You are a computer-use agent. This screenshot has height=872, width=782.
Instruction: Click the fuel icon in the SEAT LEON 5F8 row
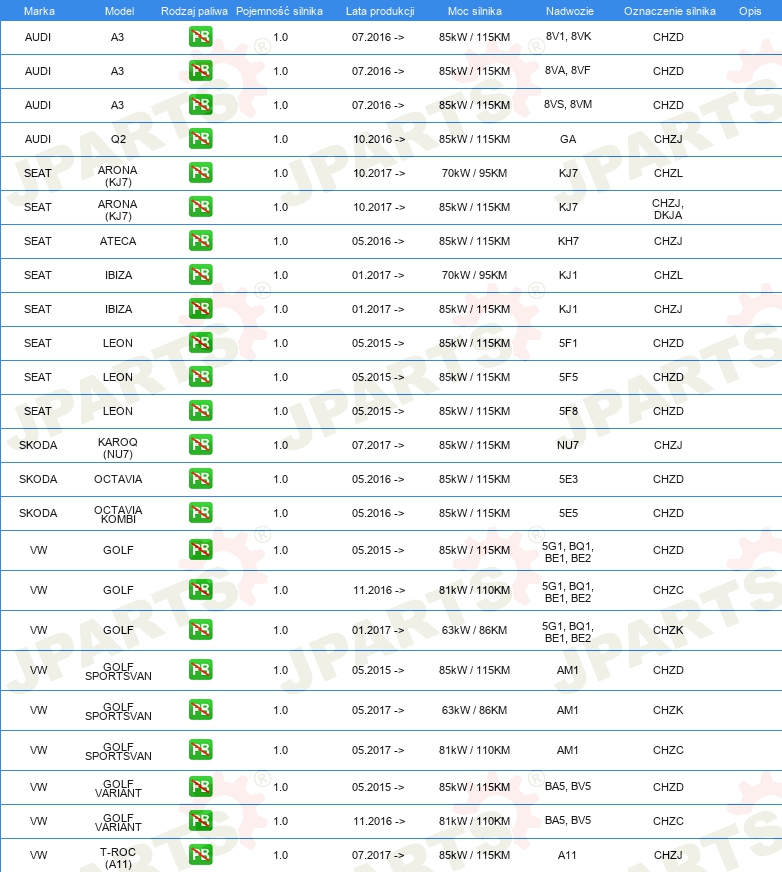tap(200, 410)
